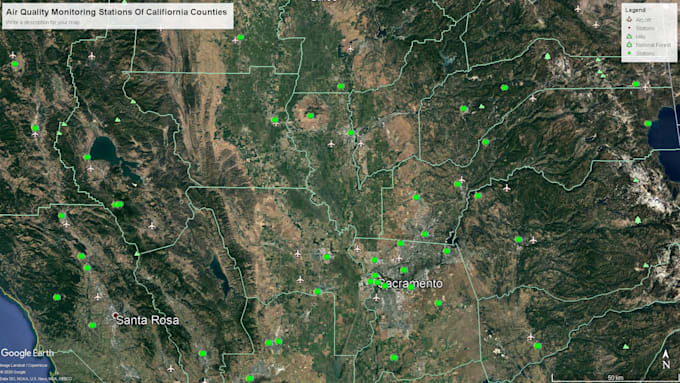The height and width of the screenshot is (383, 680).
Task: Select the green station dot on Clear Lake's west shore
Action: tap(87, 157)
